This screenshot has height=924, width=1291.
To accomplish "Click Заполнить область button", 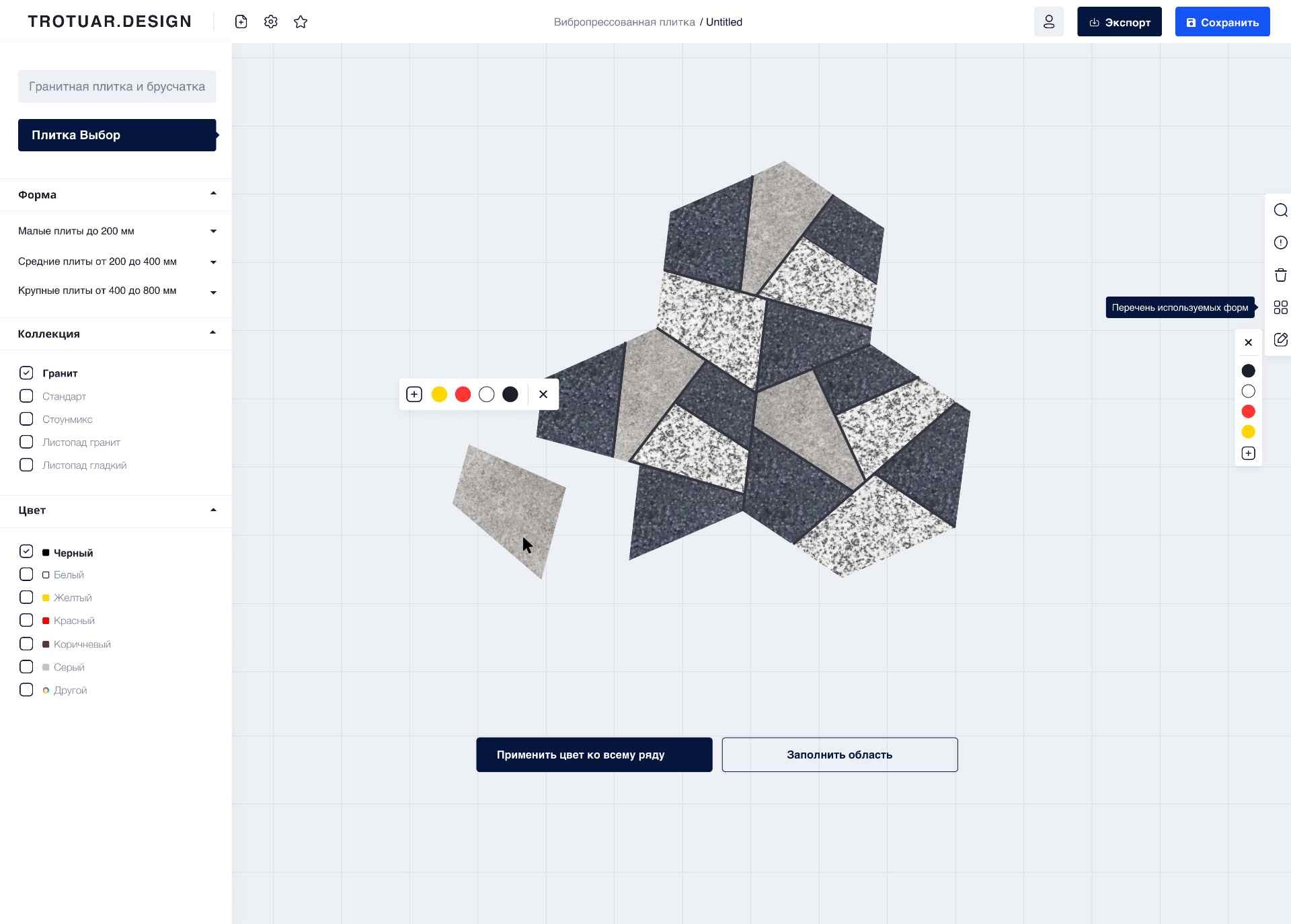I will (x=839, y=755).
